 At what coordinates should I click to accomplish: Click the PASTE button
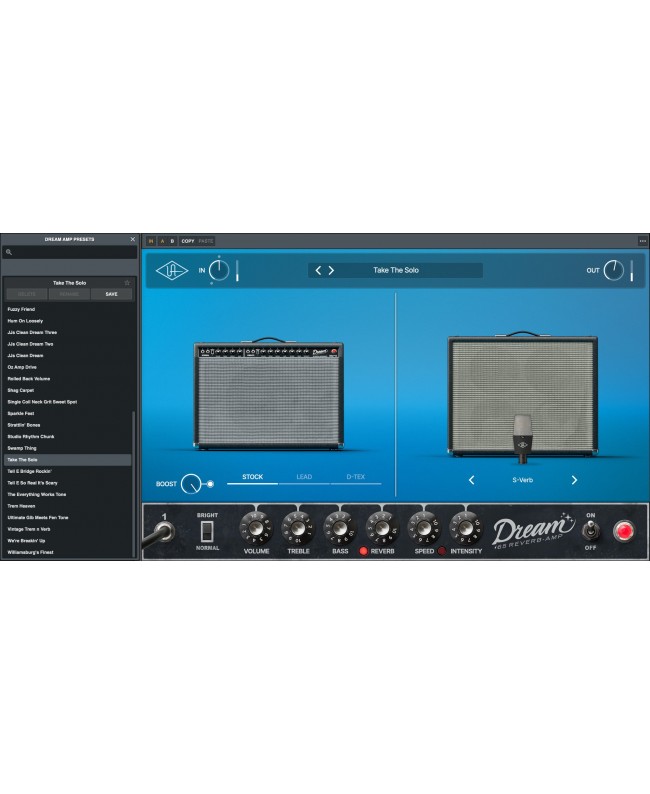pos(206,241)
